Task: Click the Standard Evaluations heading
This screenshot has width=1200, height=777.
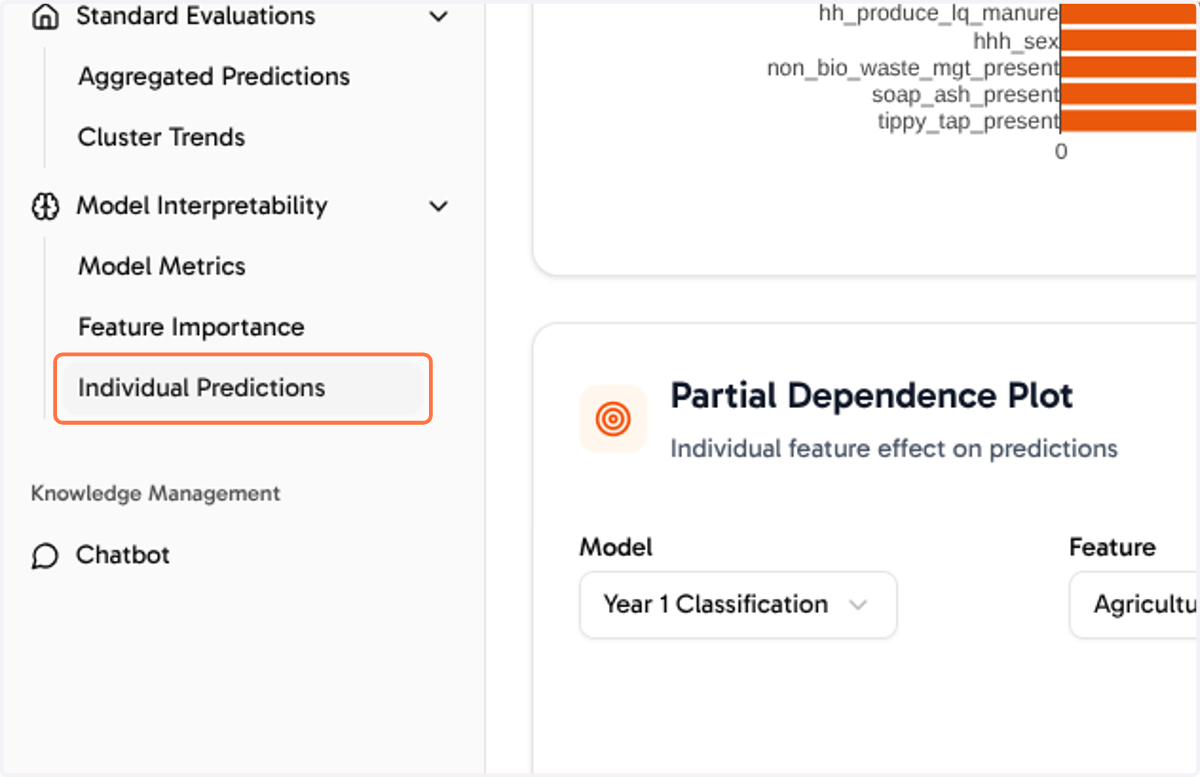Action: click(196, 16)
